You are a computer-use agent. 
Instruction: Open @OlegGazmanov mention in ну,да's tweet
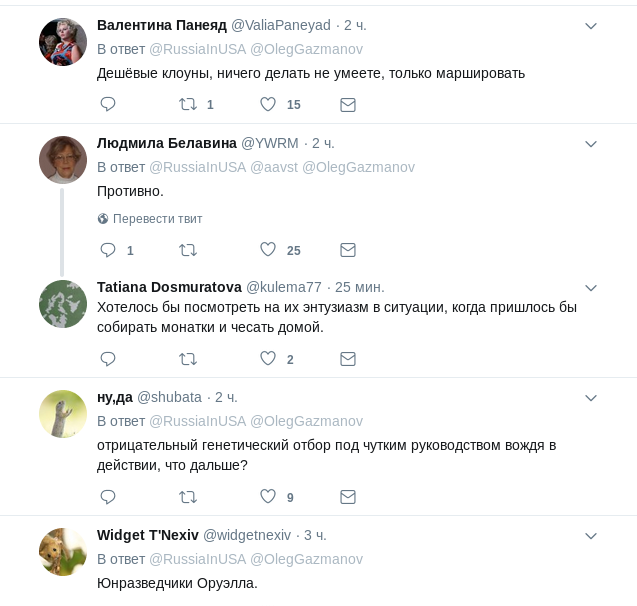tap(306, 421)
